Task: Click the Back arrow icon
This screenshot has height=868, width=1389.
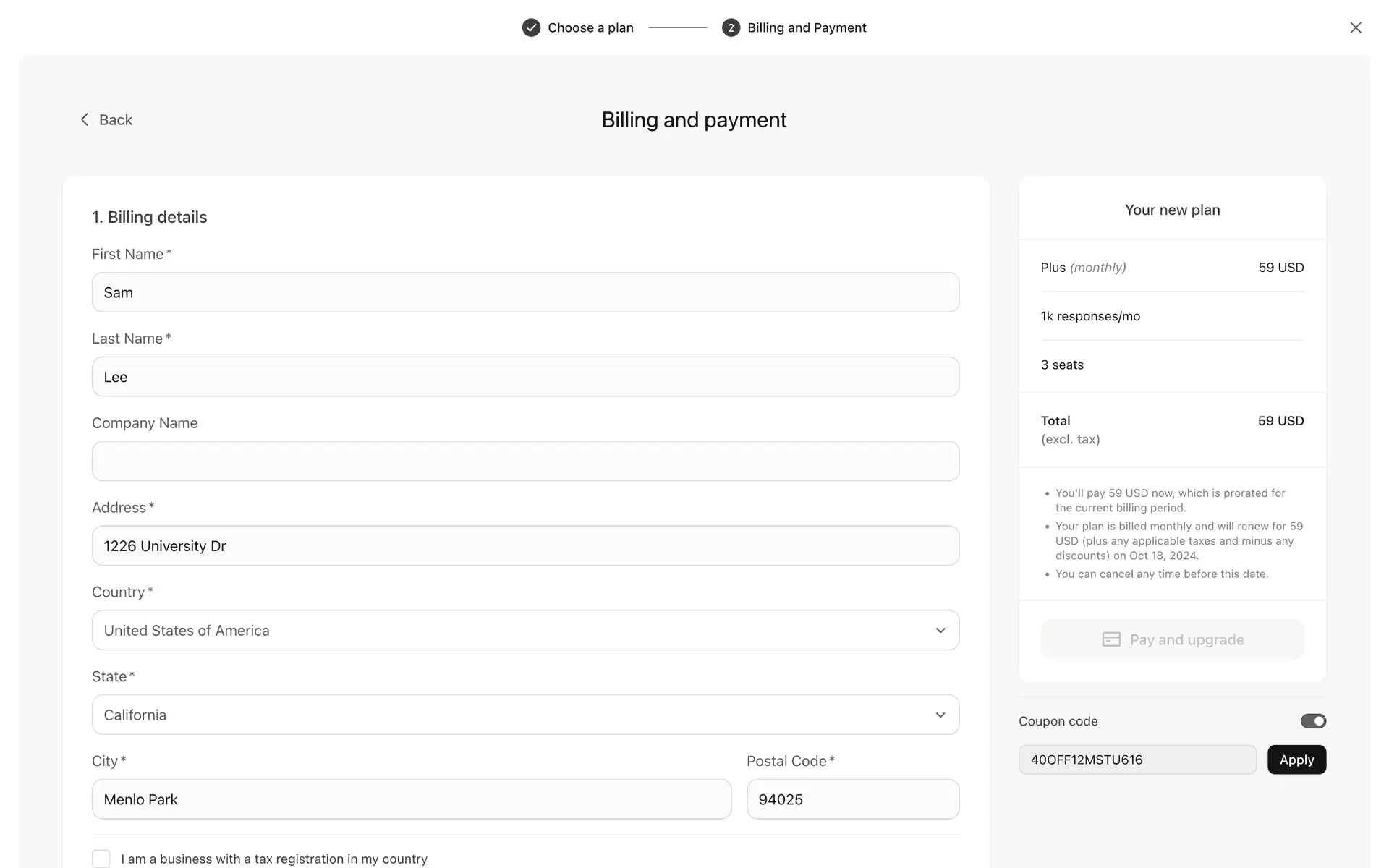Action: pos(85,119)
